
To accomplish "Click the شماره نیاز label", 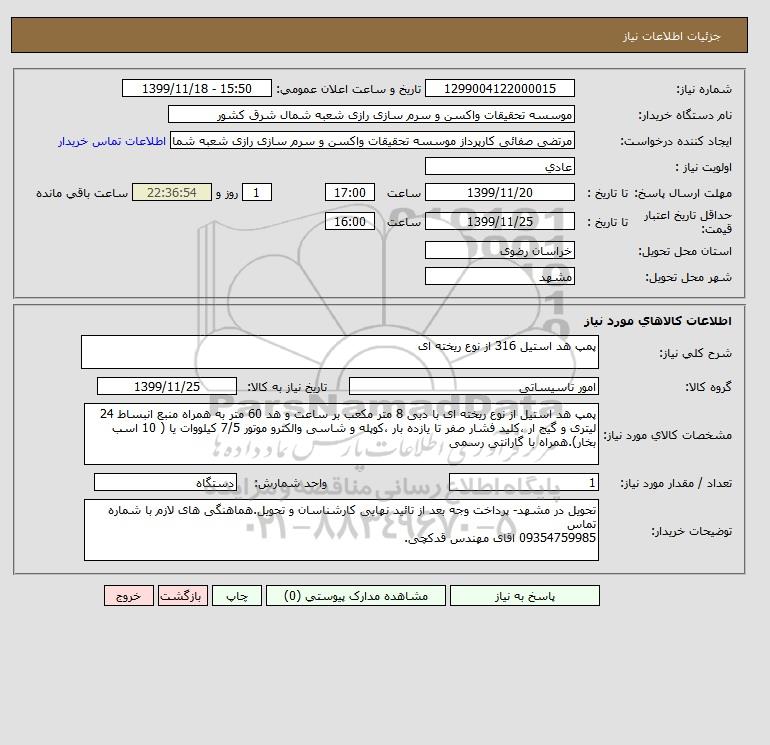I will 704,89.
